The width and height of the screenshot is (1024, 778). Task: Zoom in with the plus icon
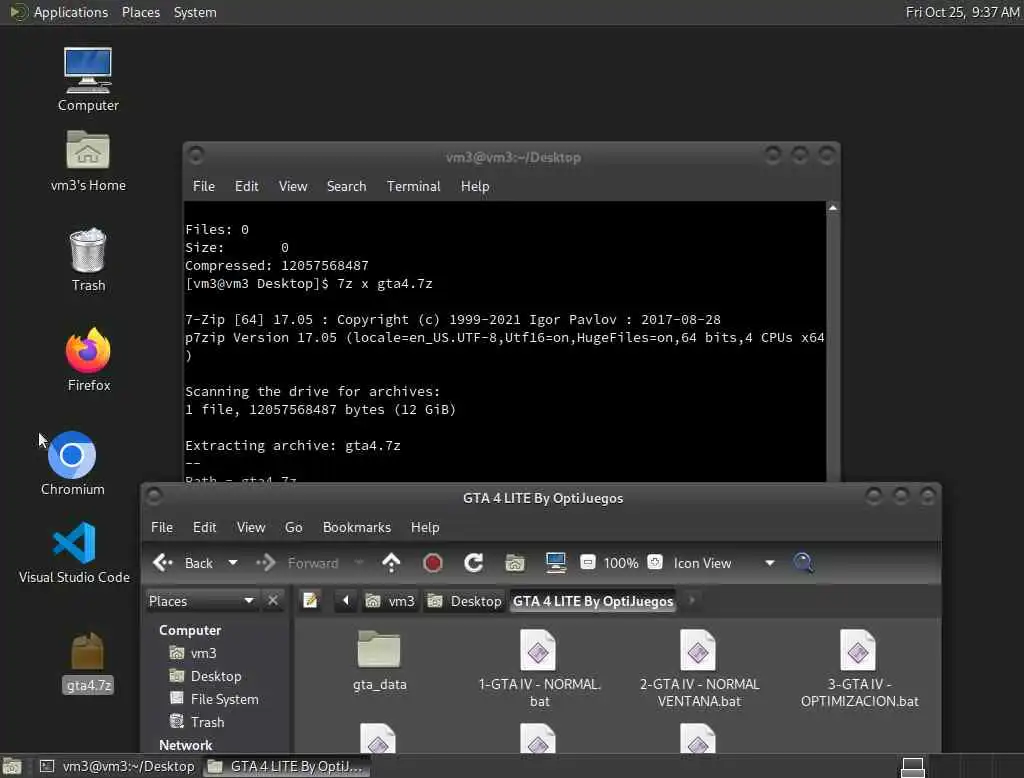tap(655, 562)
